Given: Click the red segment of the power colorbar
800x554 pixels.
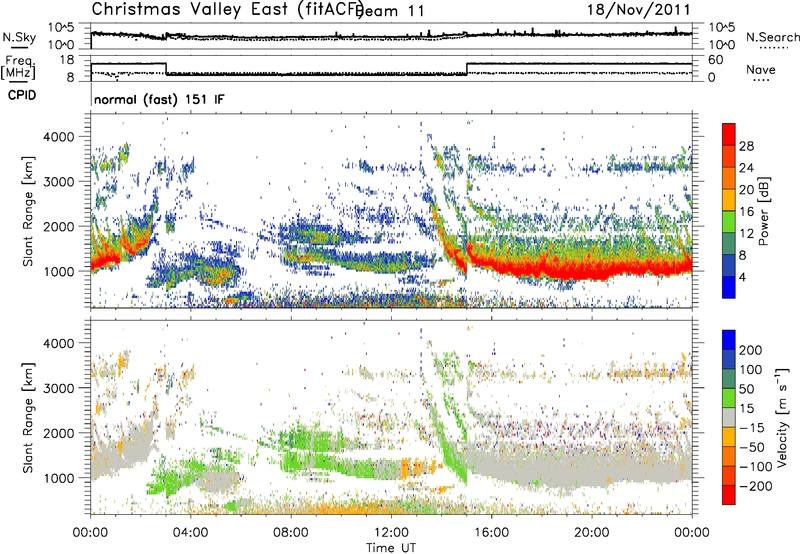Looking at the screenshot, I should 729,134.
